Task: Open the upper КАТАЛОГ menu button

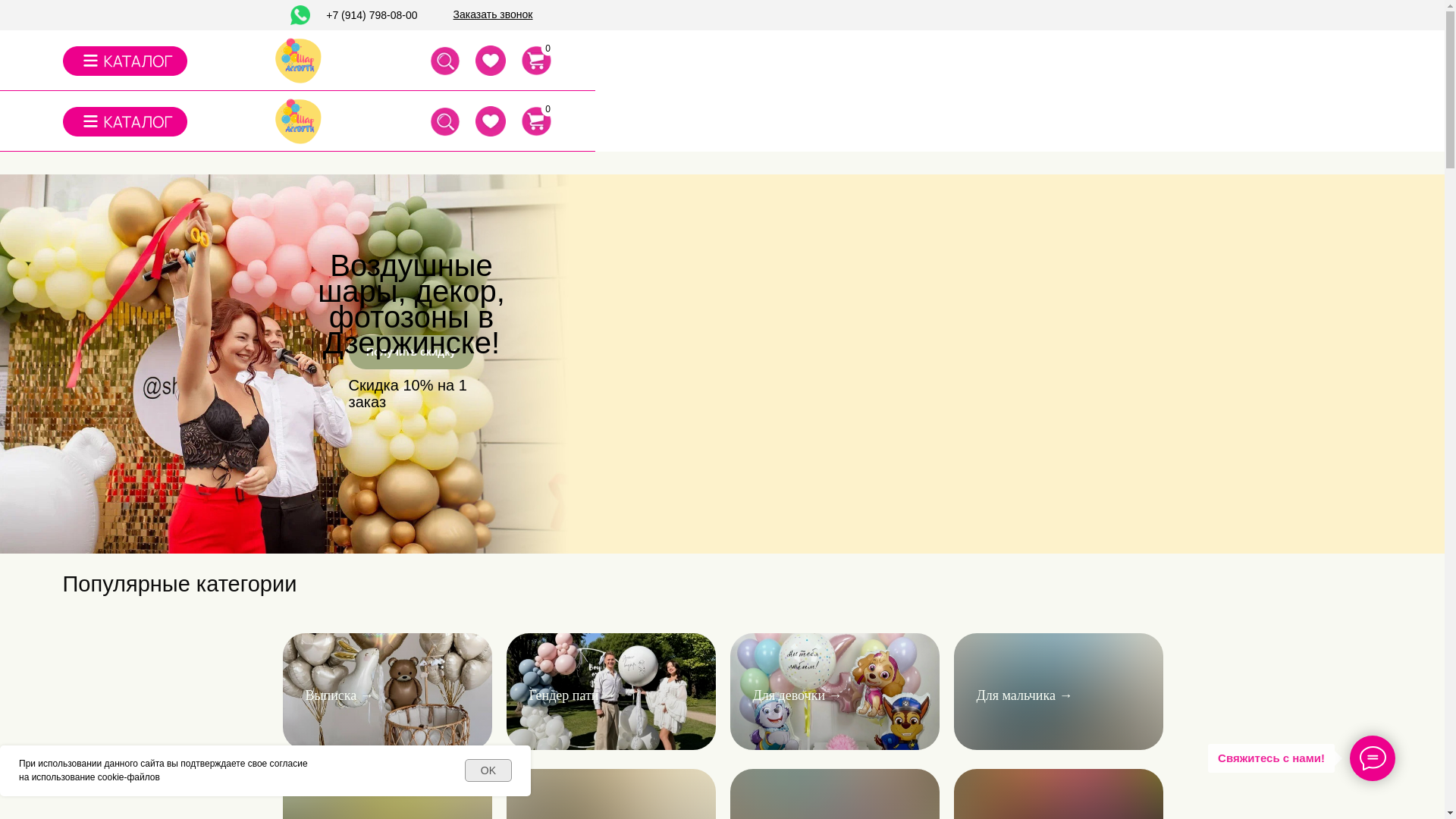Action: (x=125, y=61)
